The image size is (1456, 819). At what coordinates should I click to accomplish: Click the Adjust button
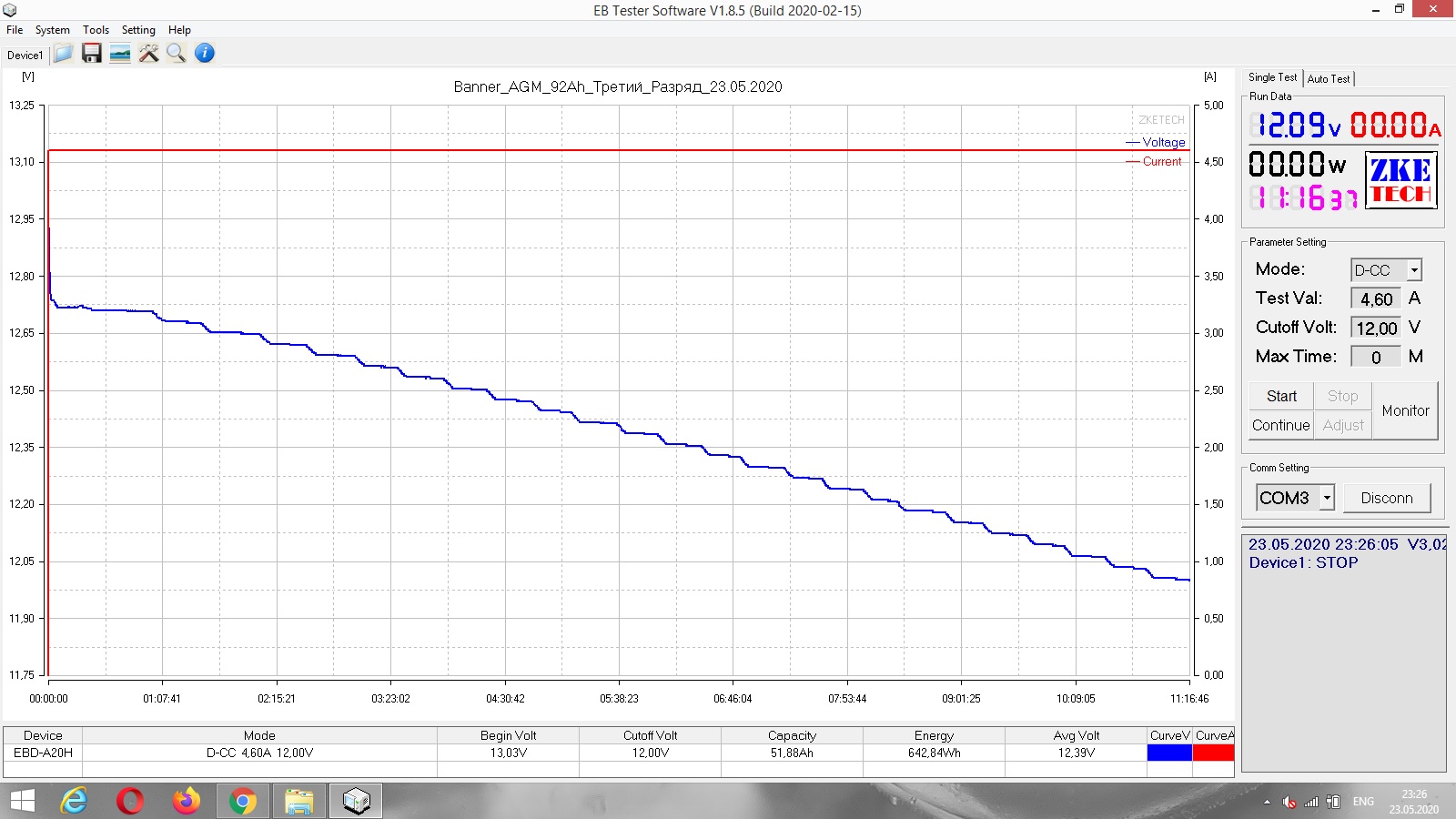[x=1342, y=425]
